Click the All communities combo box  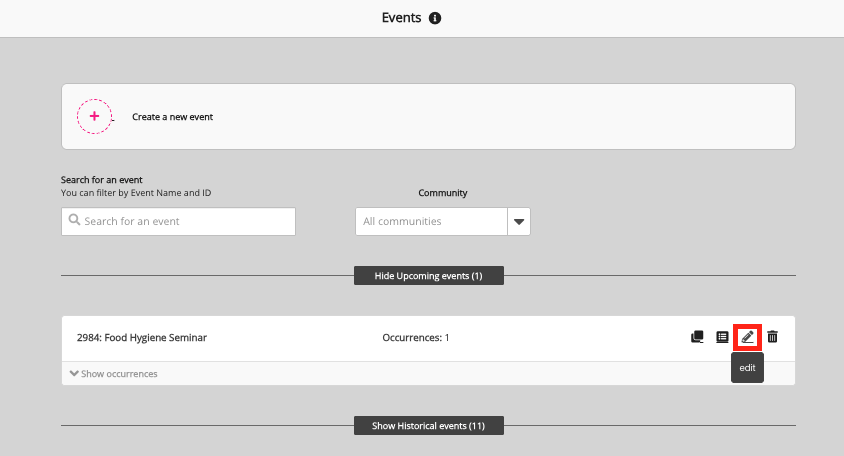[431, 221]
